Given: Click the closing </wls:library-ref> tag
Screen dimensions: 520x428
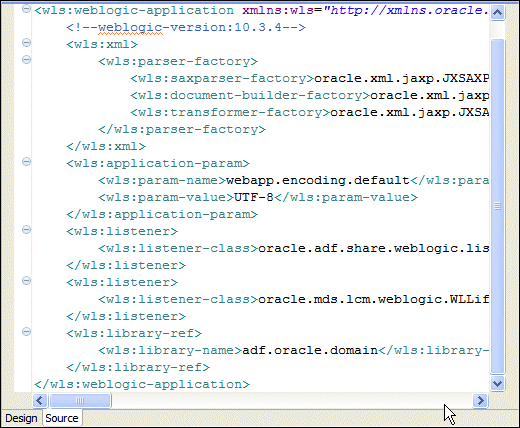Looking at the screenshot, I should [138, 367].
